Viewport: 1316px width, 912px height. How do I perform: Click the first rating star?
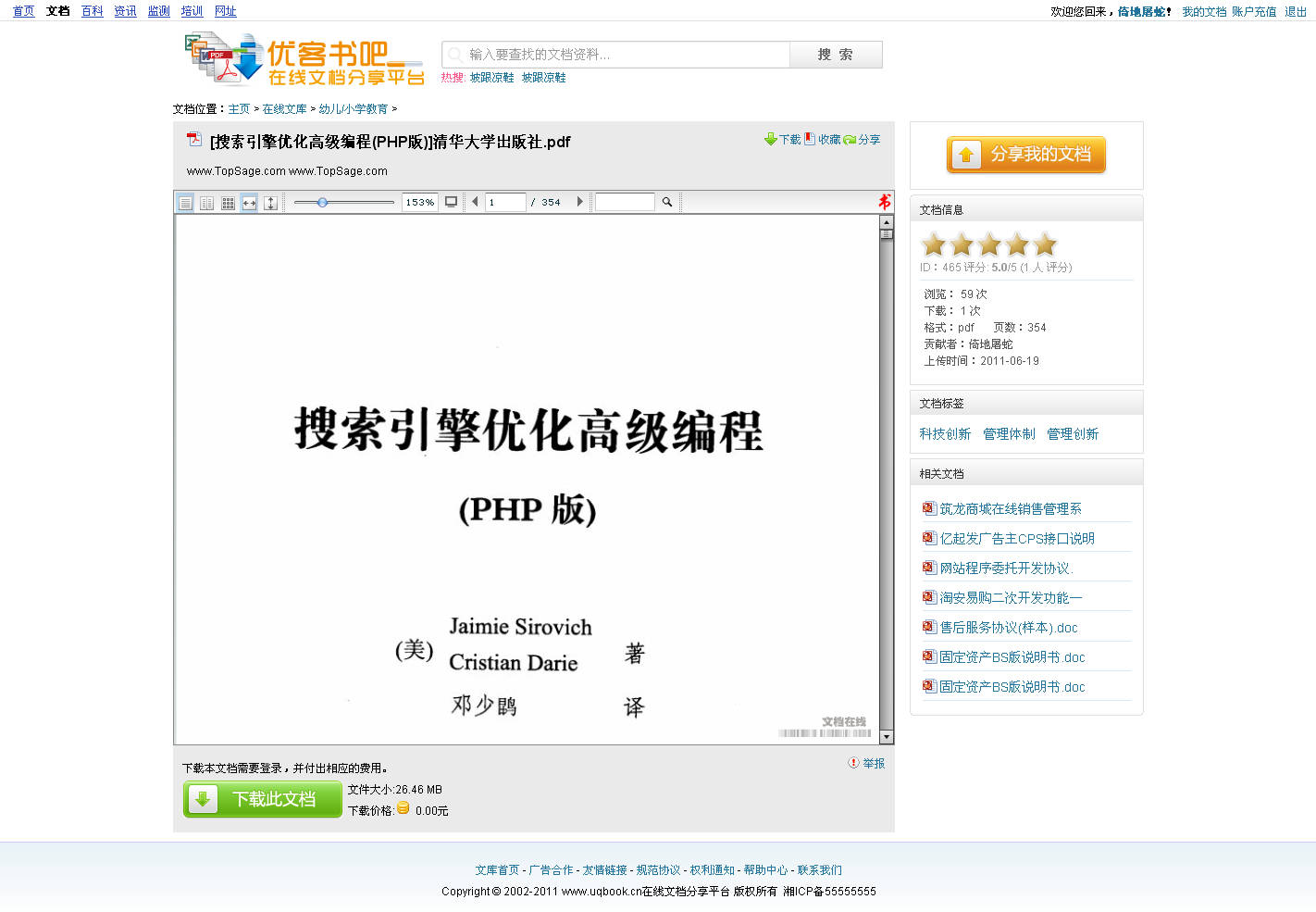(934, 244)
